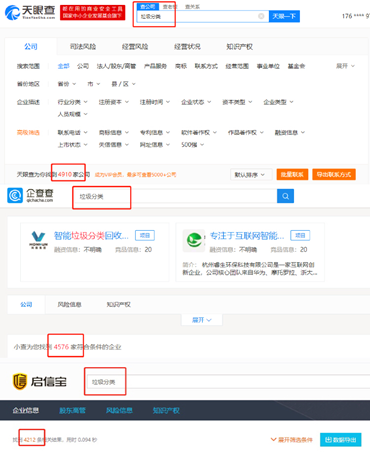
Task: Open the Qichacha 知识产权 tab
Action: 119,304
